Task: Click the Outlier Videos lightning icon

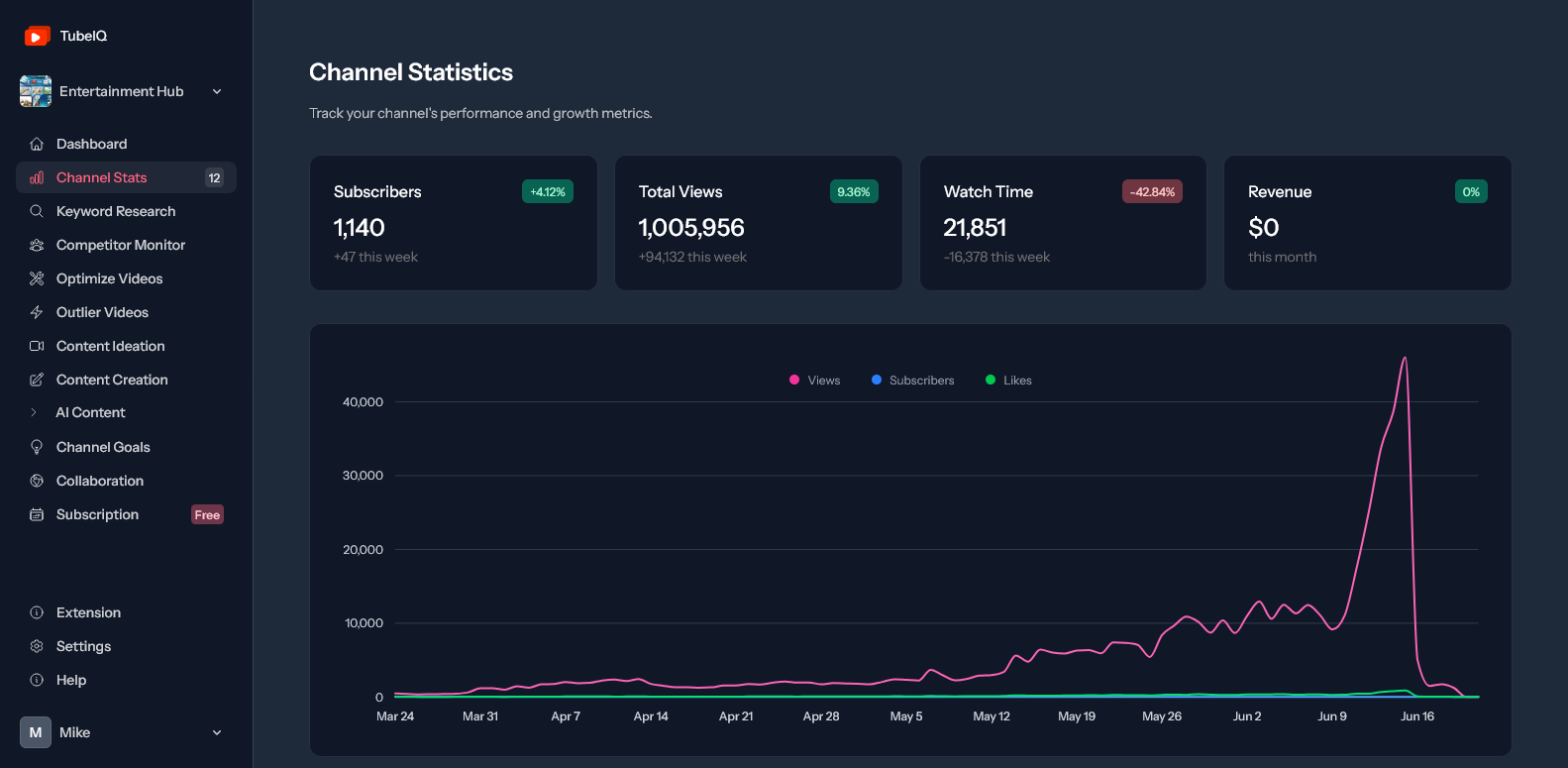Action: coord(37,312)
